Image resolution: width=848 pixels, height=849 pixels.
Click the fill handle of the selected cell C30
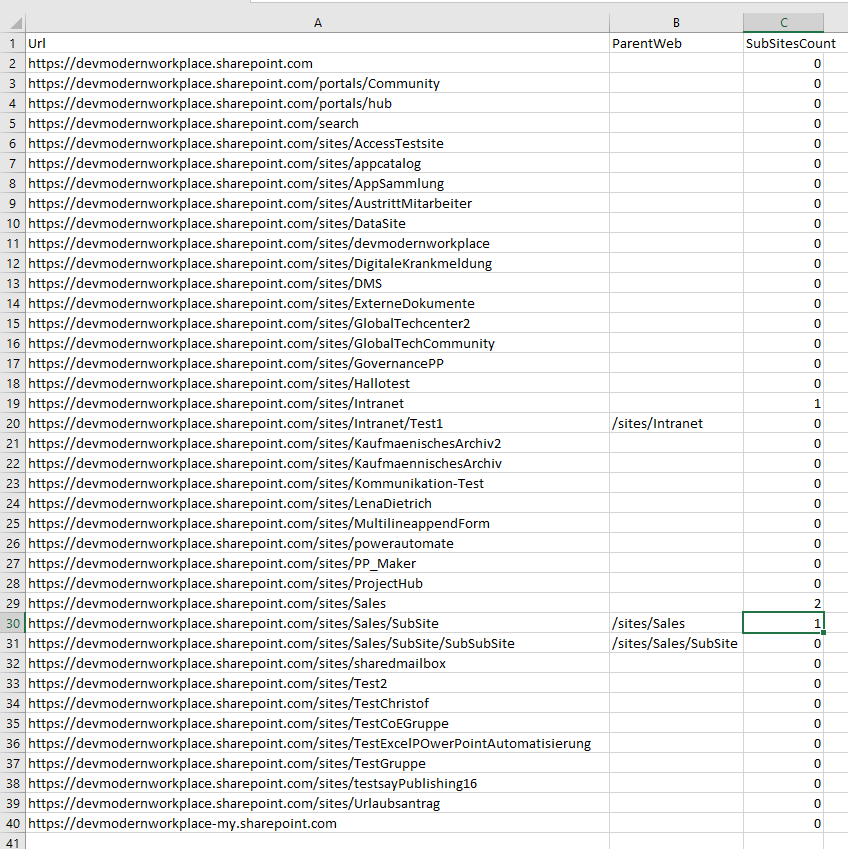pyautogui.click(x=823, y=633)
